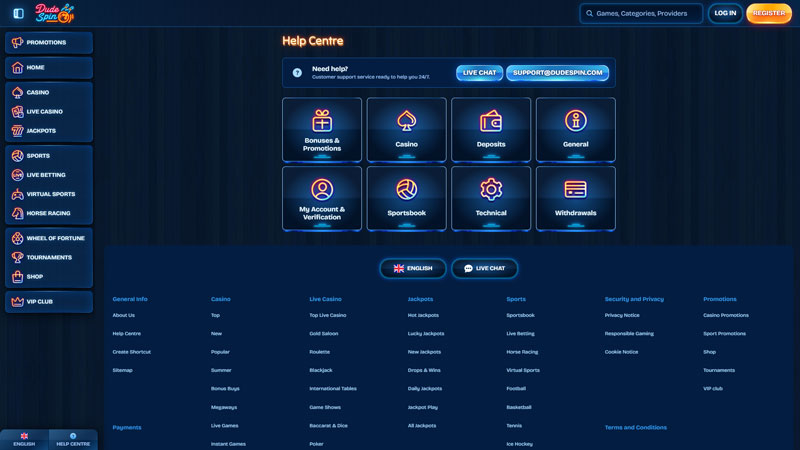Open the Terms and Conditions footer heading
800x450 pixels.
[636, 428]
